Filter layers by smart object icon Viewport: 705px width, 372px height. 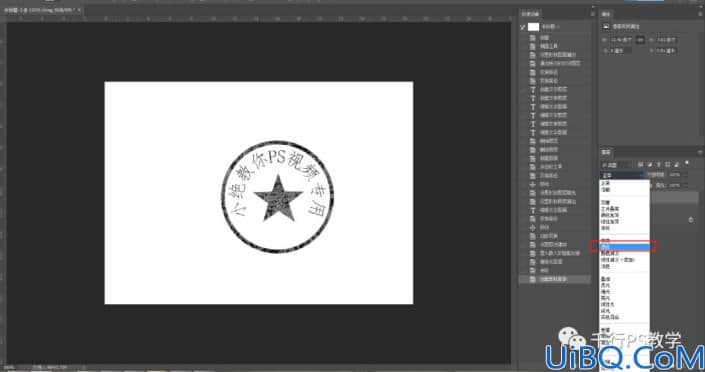pos(676,165)
